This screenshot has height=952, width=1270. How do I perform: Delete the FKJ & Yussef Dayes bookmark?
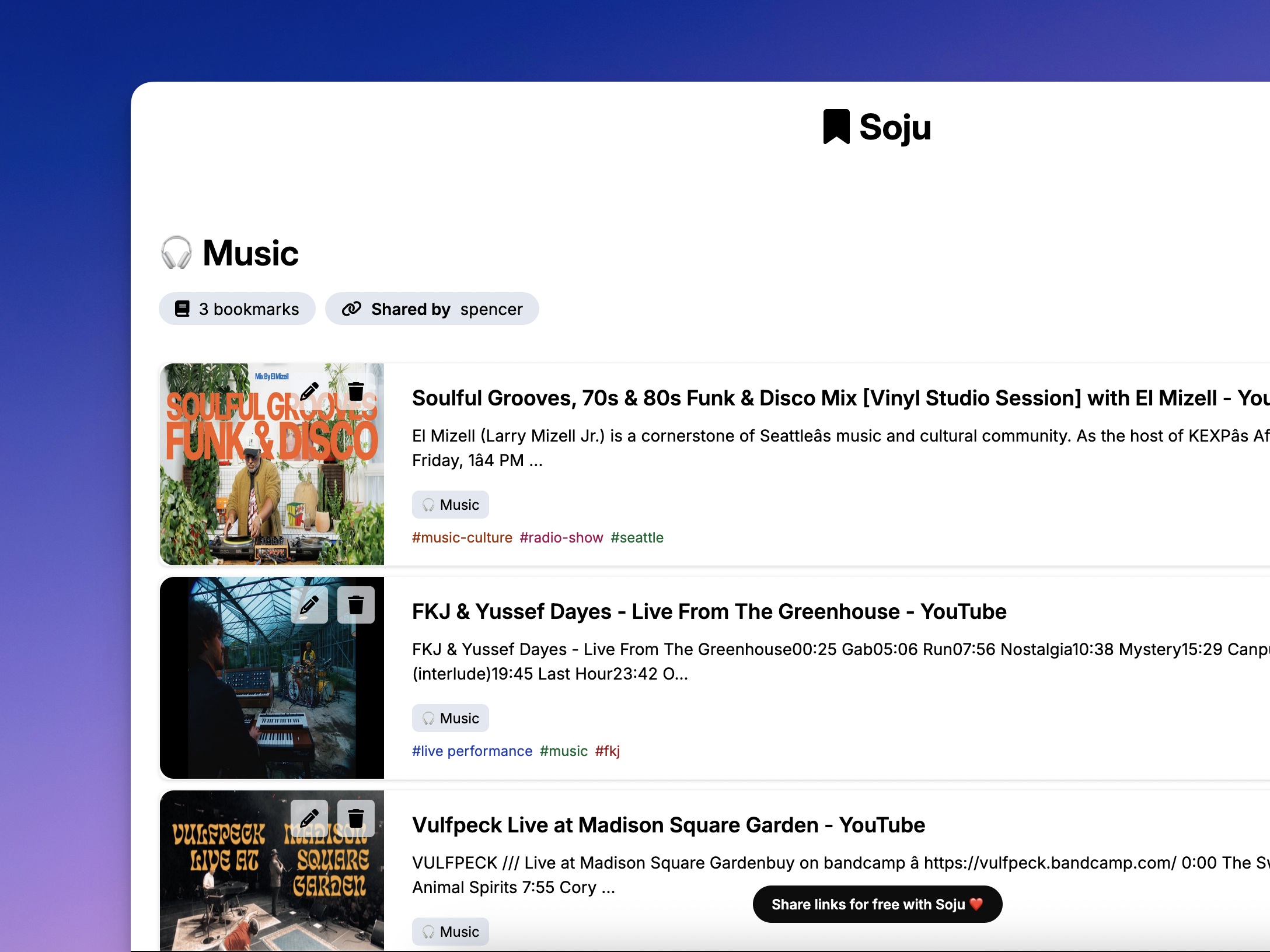coord(356,605)
